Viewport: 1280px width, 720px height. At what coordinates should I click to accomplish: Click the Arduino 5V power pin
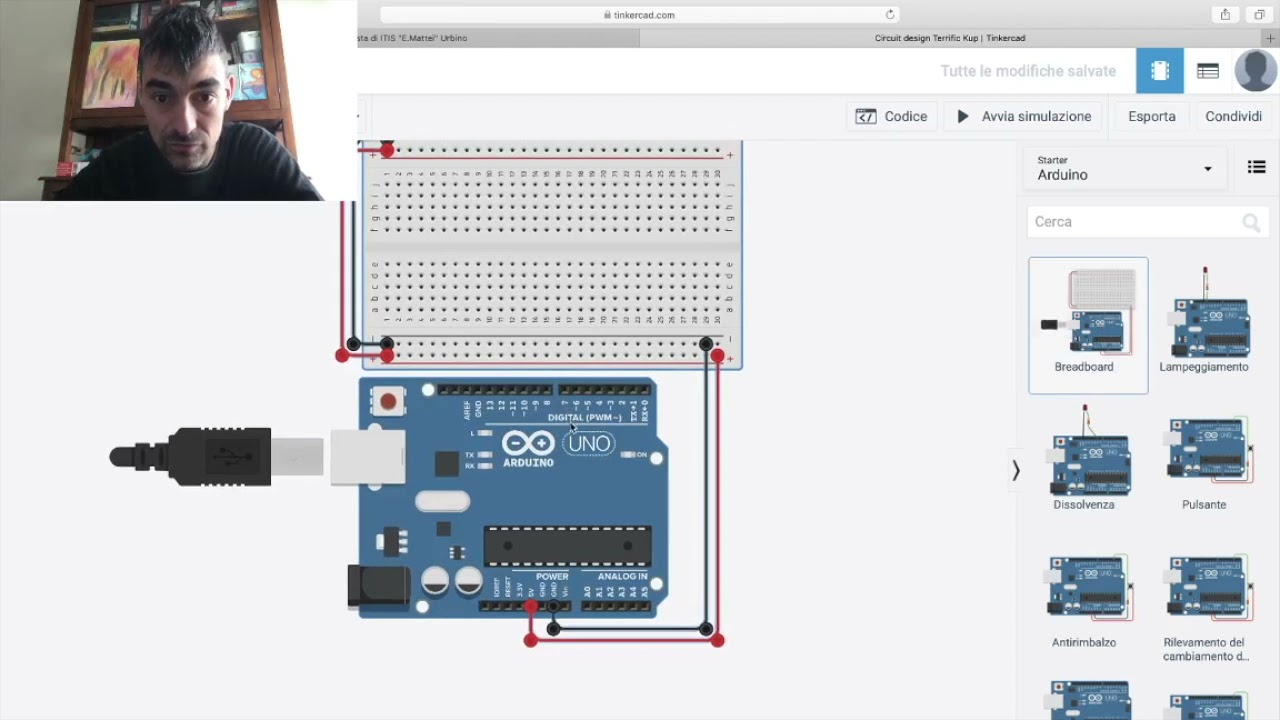(531, 606)
